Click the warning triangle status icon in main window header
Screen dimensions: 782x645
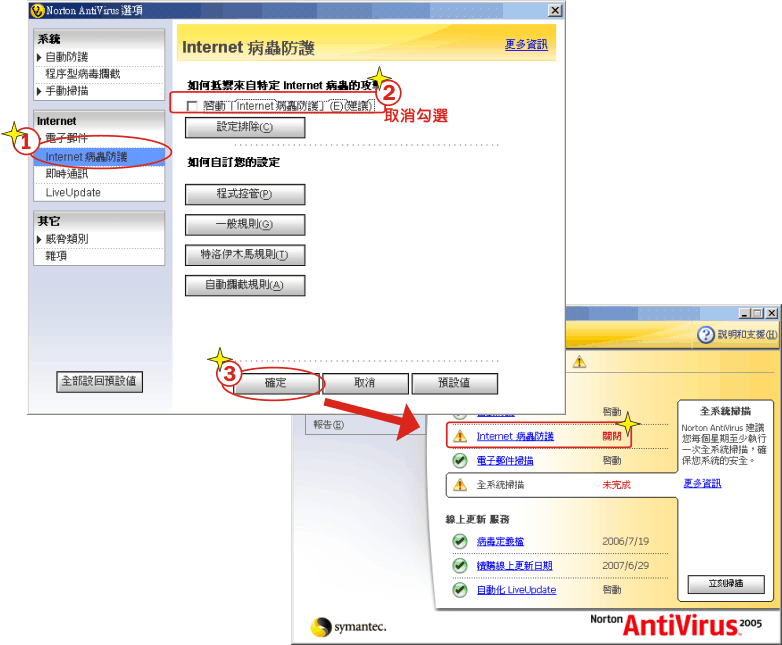point(580,362)
